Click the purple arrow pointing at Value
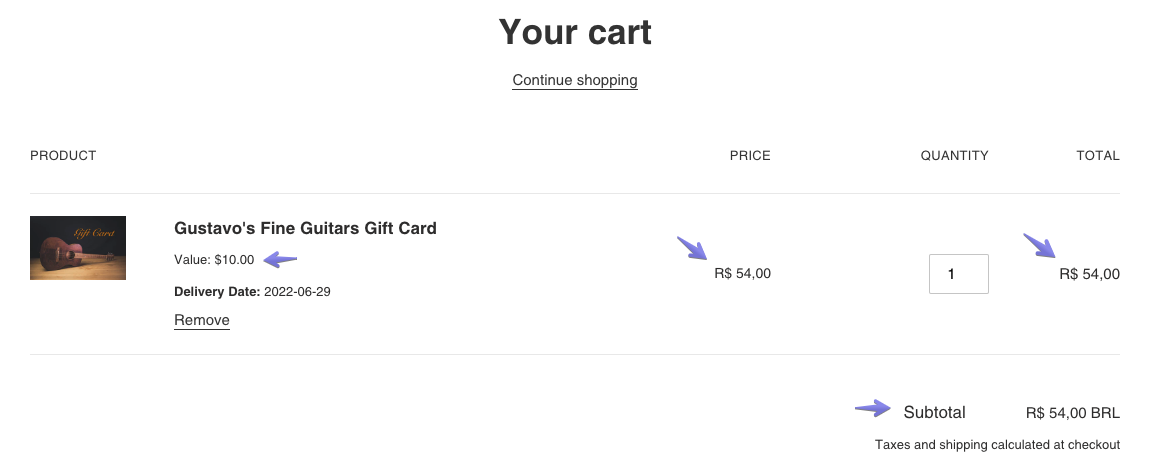 click(281, 260)
